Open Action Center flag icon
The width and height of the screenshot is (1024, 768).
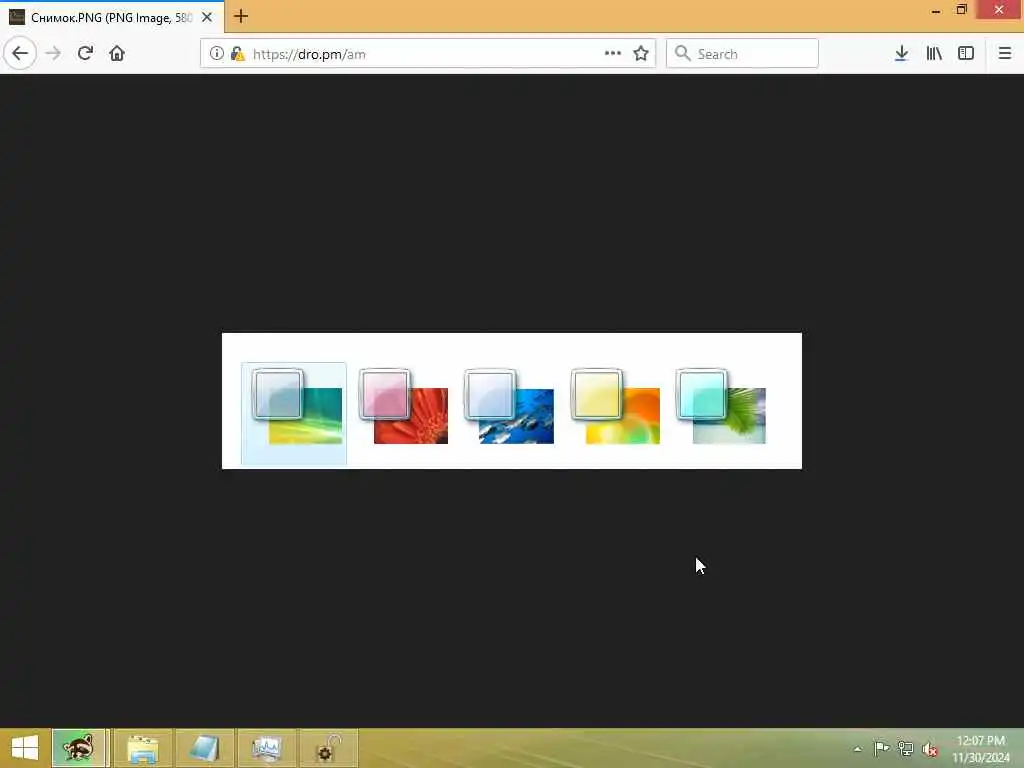point(881,748)
